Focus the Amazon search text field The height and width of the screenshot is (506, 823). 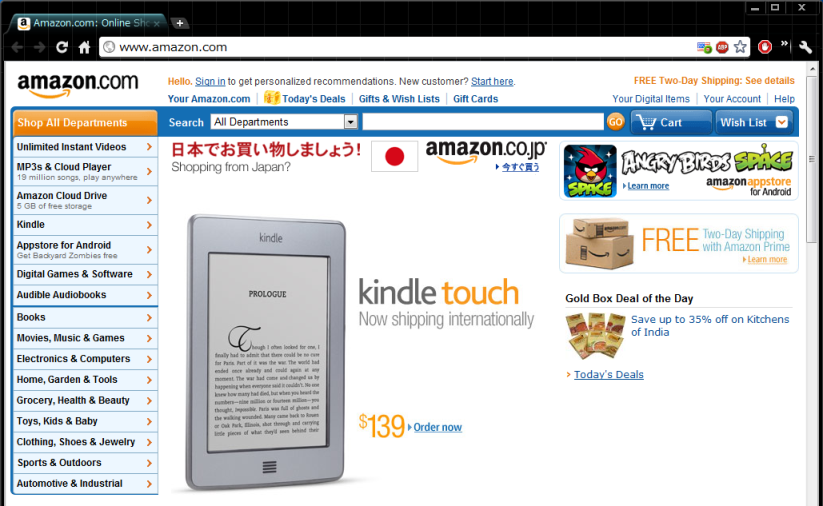(x=483, y=122)
